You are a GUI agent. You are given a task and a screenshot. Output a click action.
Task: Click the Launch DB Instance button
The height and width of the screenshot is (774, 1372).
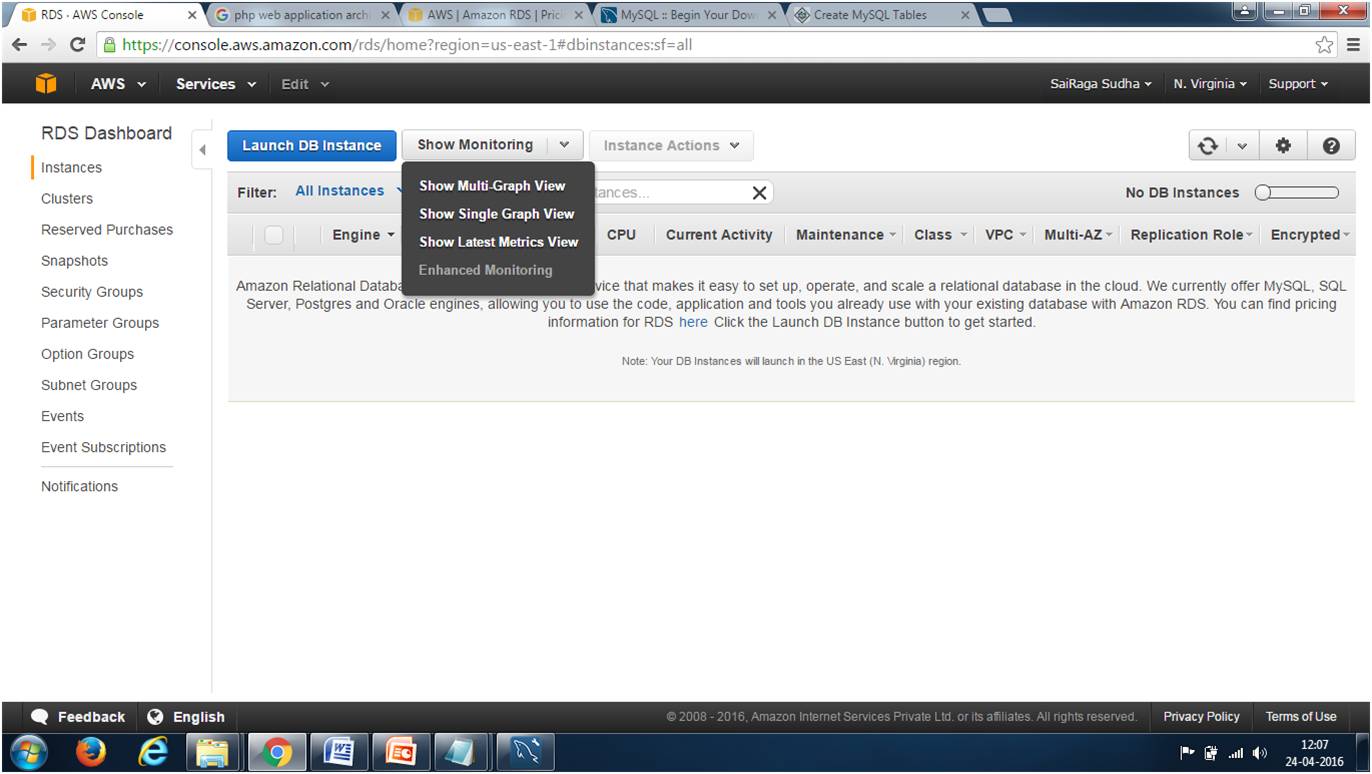312,146
